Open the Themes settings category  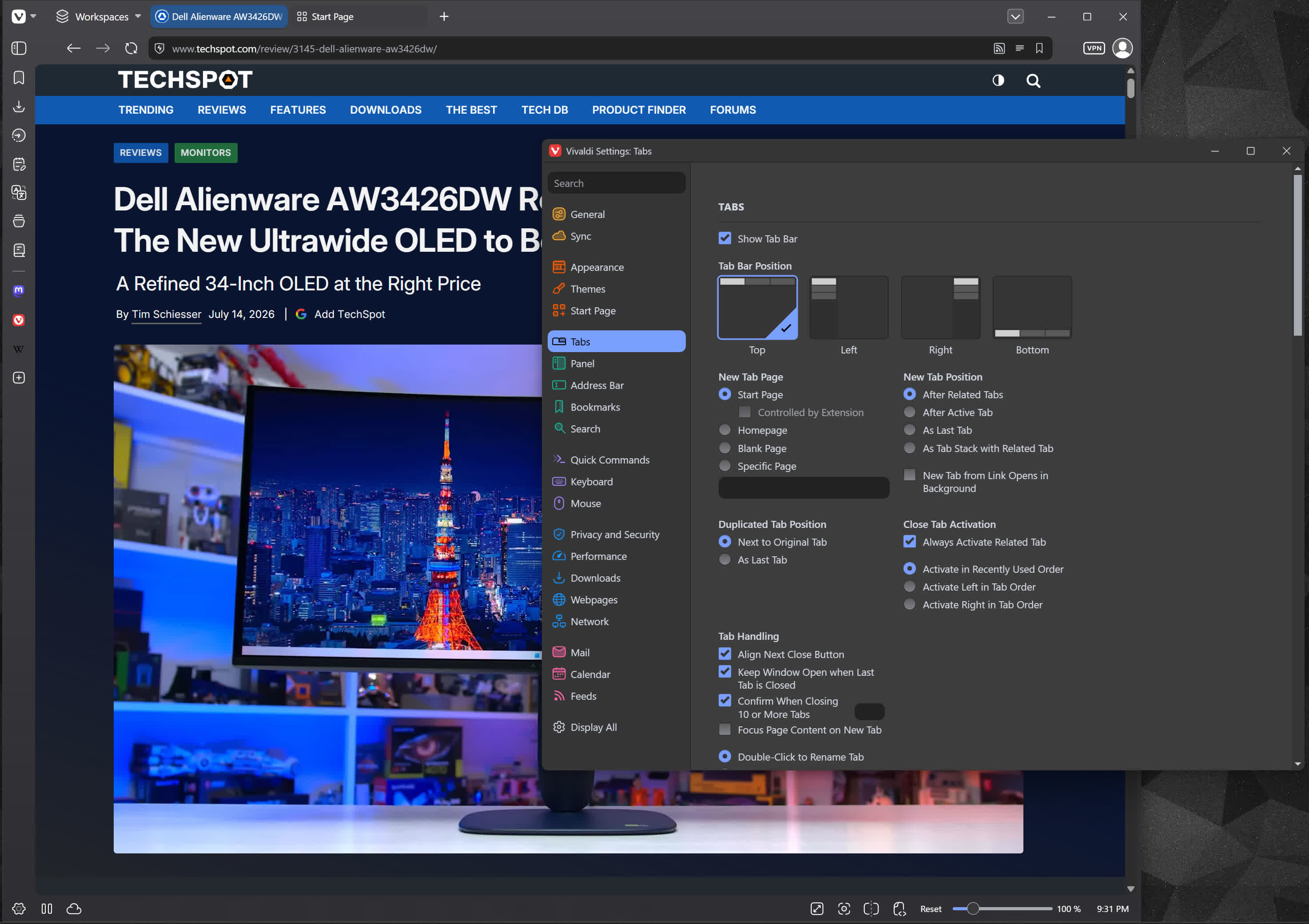tap(616, 289)
